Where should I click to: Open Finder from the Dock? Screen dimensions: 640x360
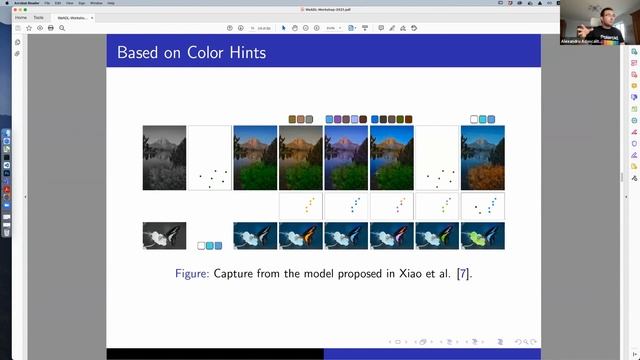[7, 133]
